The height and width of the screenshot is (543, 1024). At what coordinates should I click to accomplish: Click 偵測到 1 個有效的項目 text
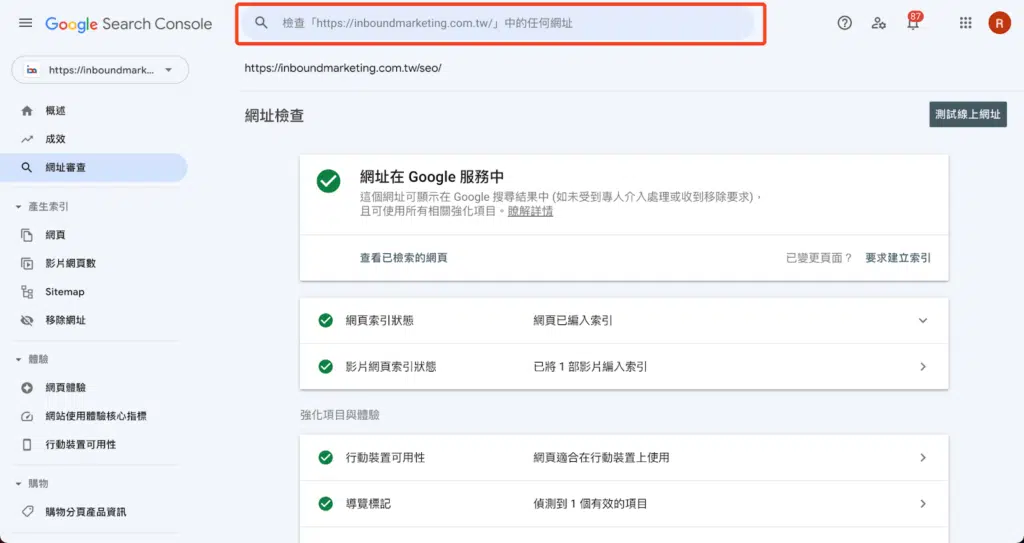pos(590,504)
